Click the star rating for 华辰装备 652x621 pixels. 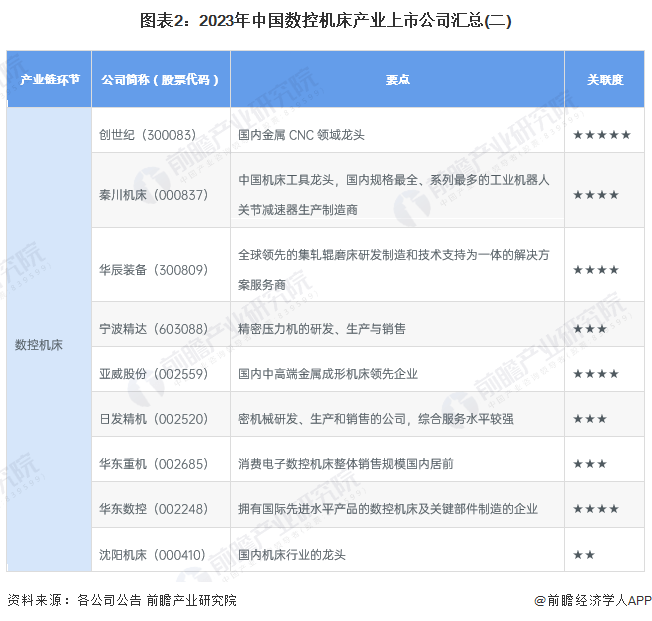596,270
